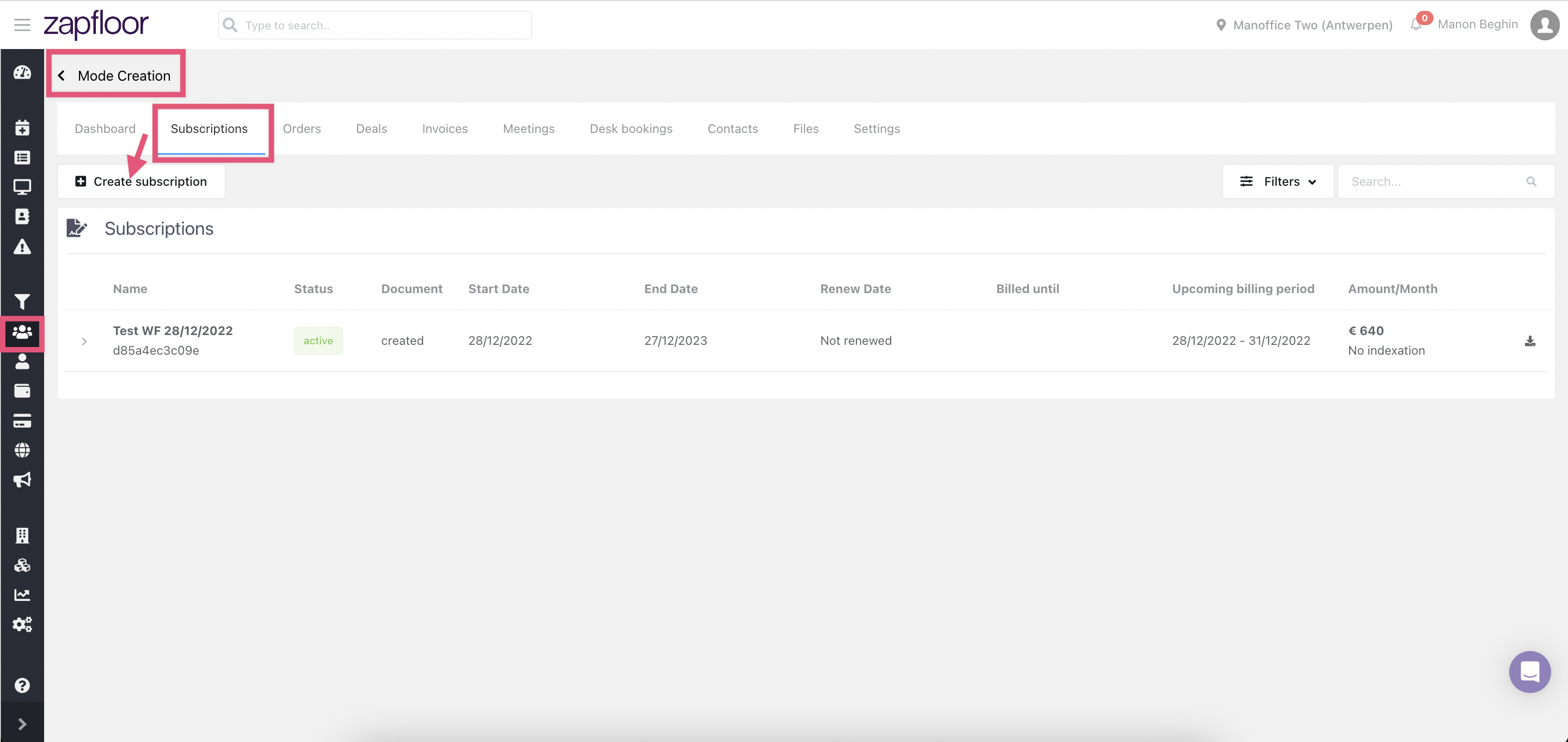Screen dimensions: 1568x742
Task: Click the Status column header
Action: pos(314,289)
